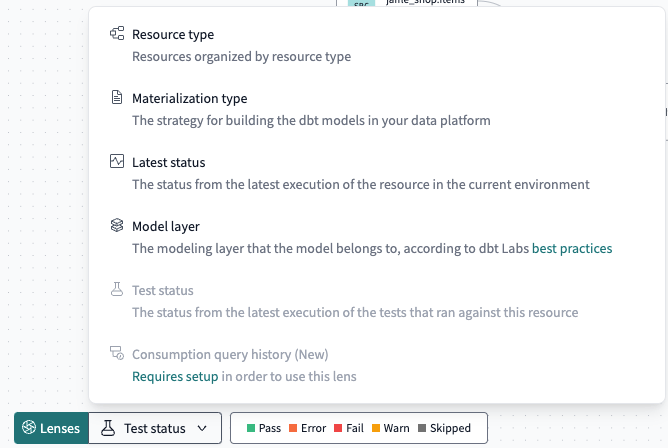The height and width of the screenshot is (448, 668).
Task: Click the dropdown chevron beside Test status
Action: (202, 428)
